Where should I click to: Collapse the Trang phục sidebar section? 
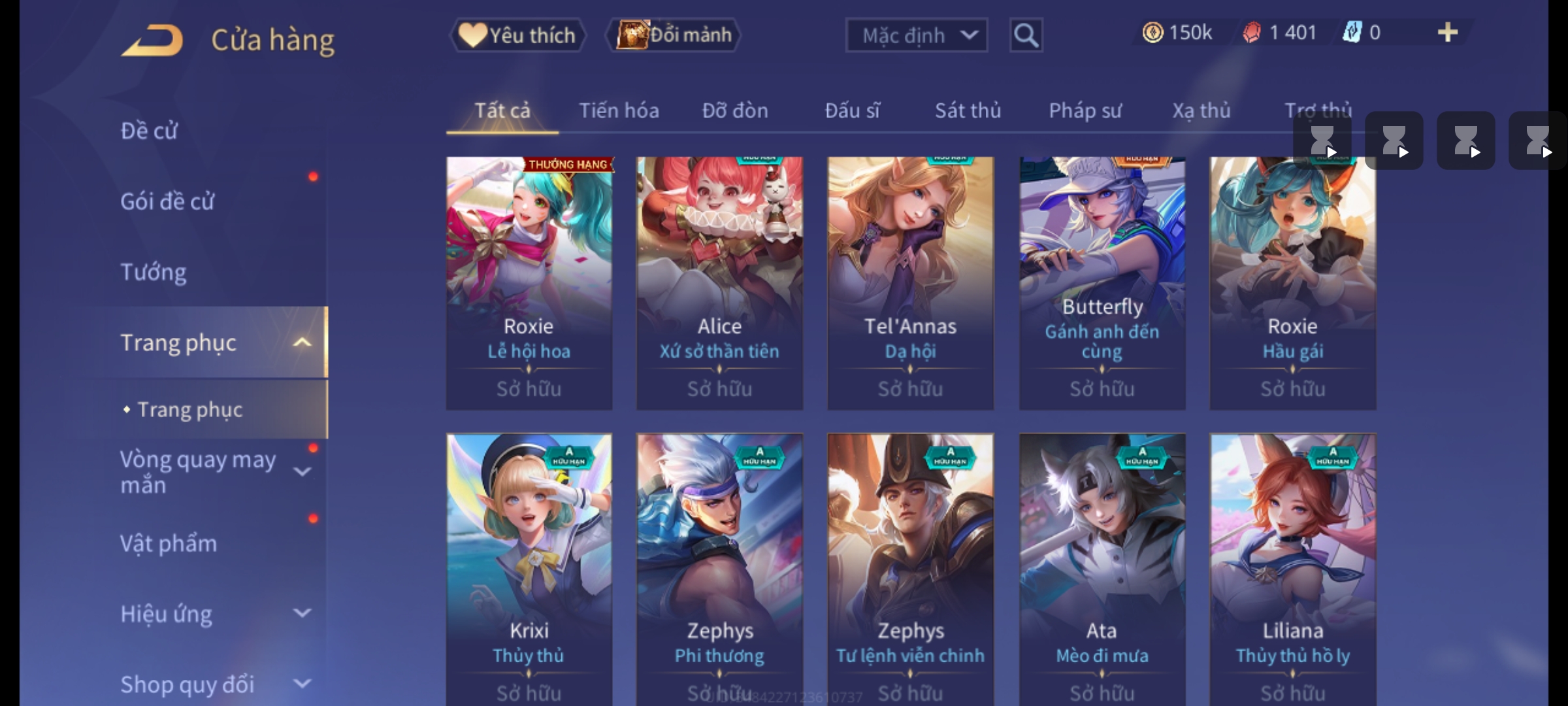pyautogui.click(x=302, y=343)
